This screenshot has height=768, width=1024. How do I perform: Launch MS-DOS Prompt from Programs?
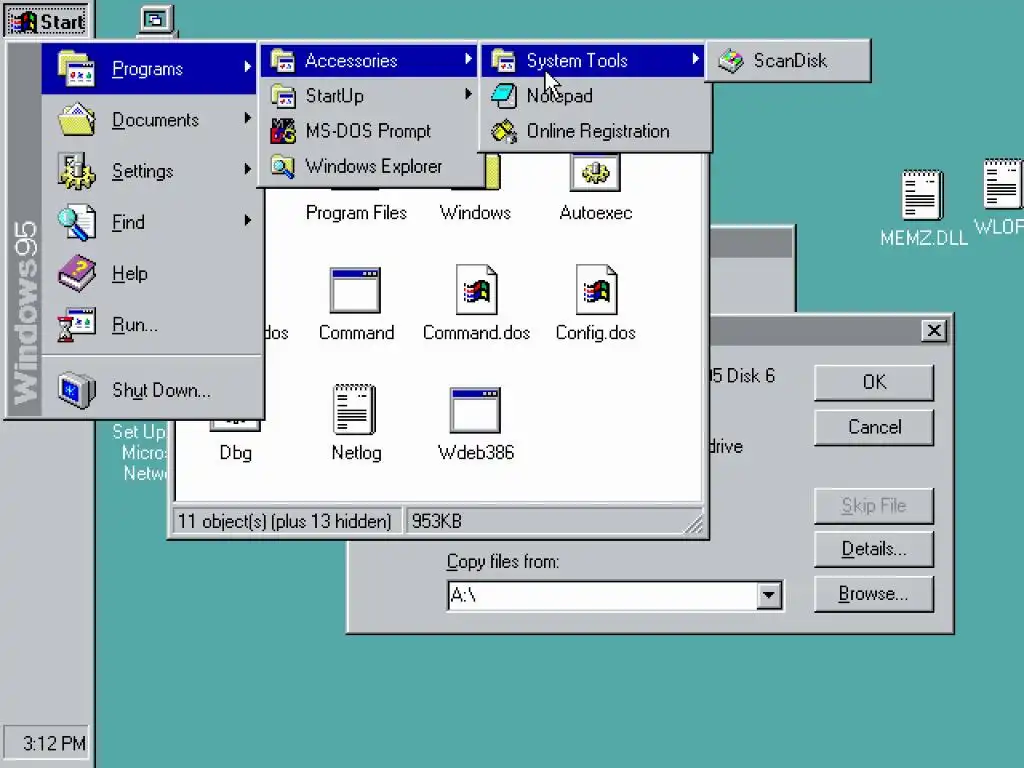[x=370, y=131]
